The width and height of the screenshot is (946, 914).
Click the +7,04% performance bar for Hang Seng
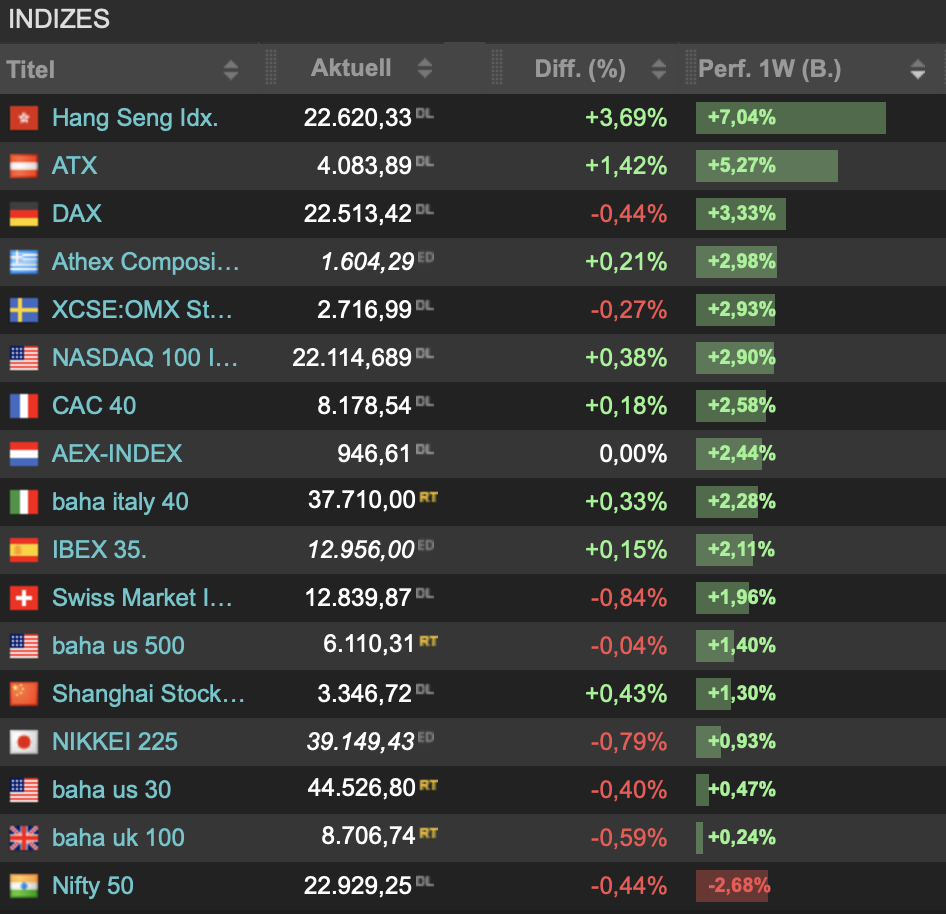pos(790,118)
